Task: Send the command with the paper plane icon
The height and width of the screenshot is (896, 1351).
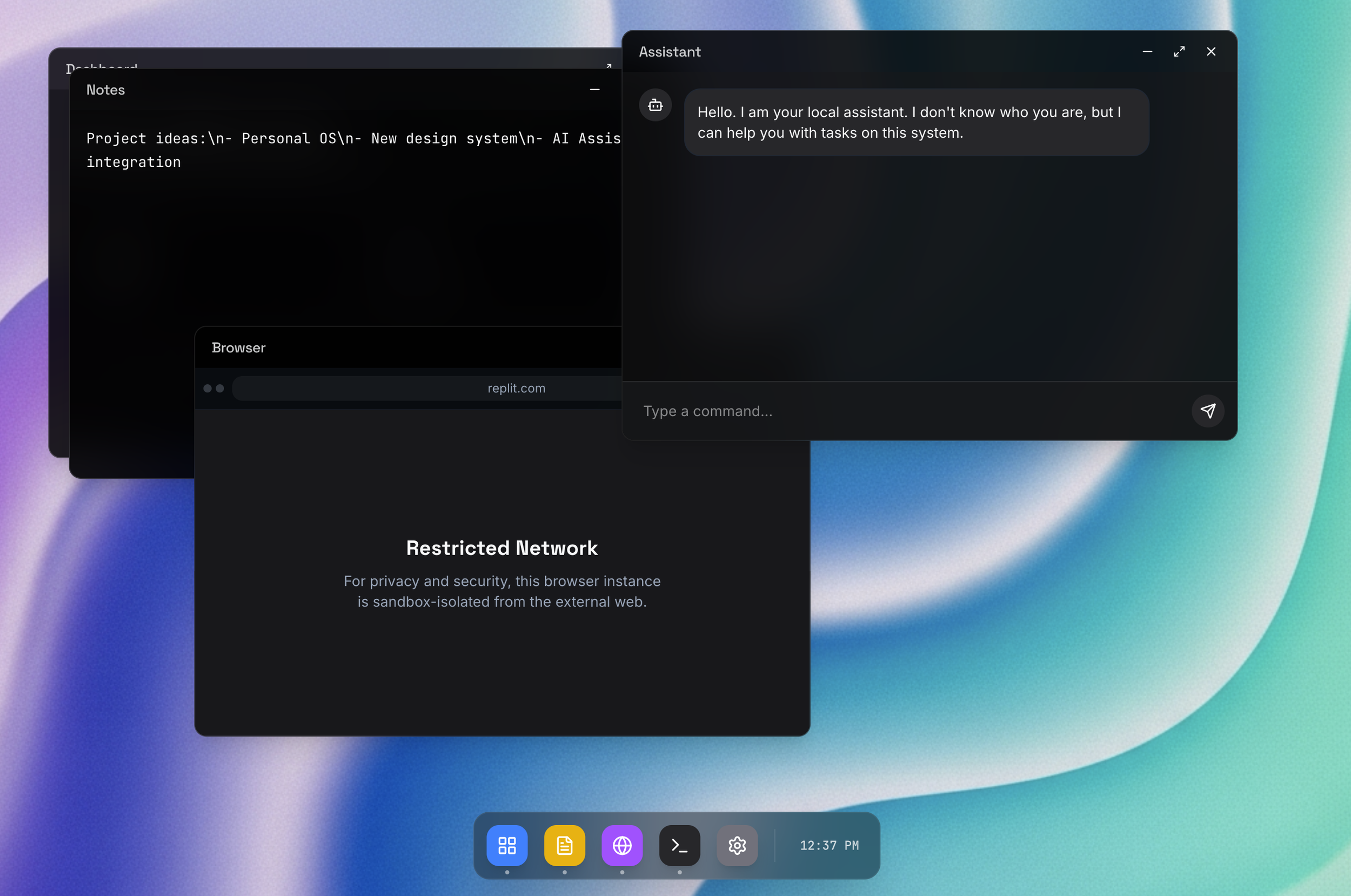Action: 1207,411
